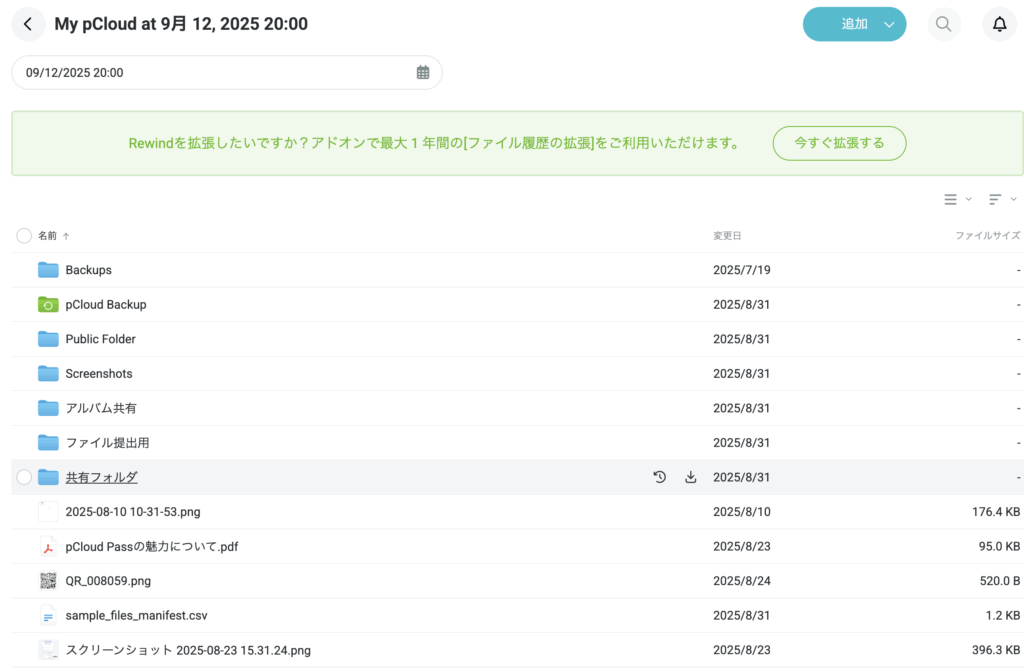The width and height of the screenshot is (1024, 671).
Task: Select the 共有フォルダ row checkbox
Action: 23,477
